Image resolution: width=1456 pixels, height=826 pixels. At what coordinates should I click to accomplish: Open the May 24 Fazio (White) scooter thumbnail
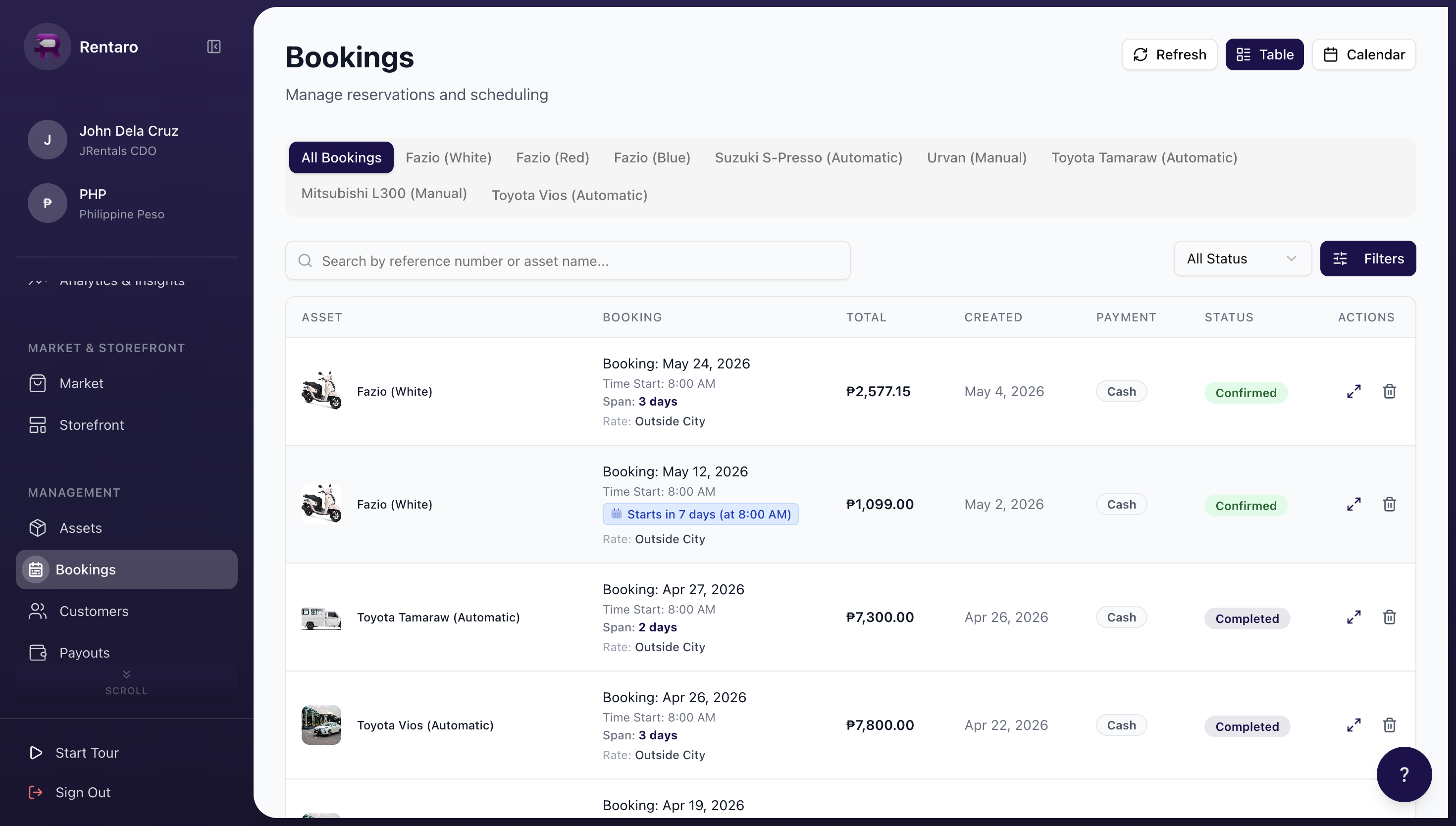(x=321, y=391)
